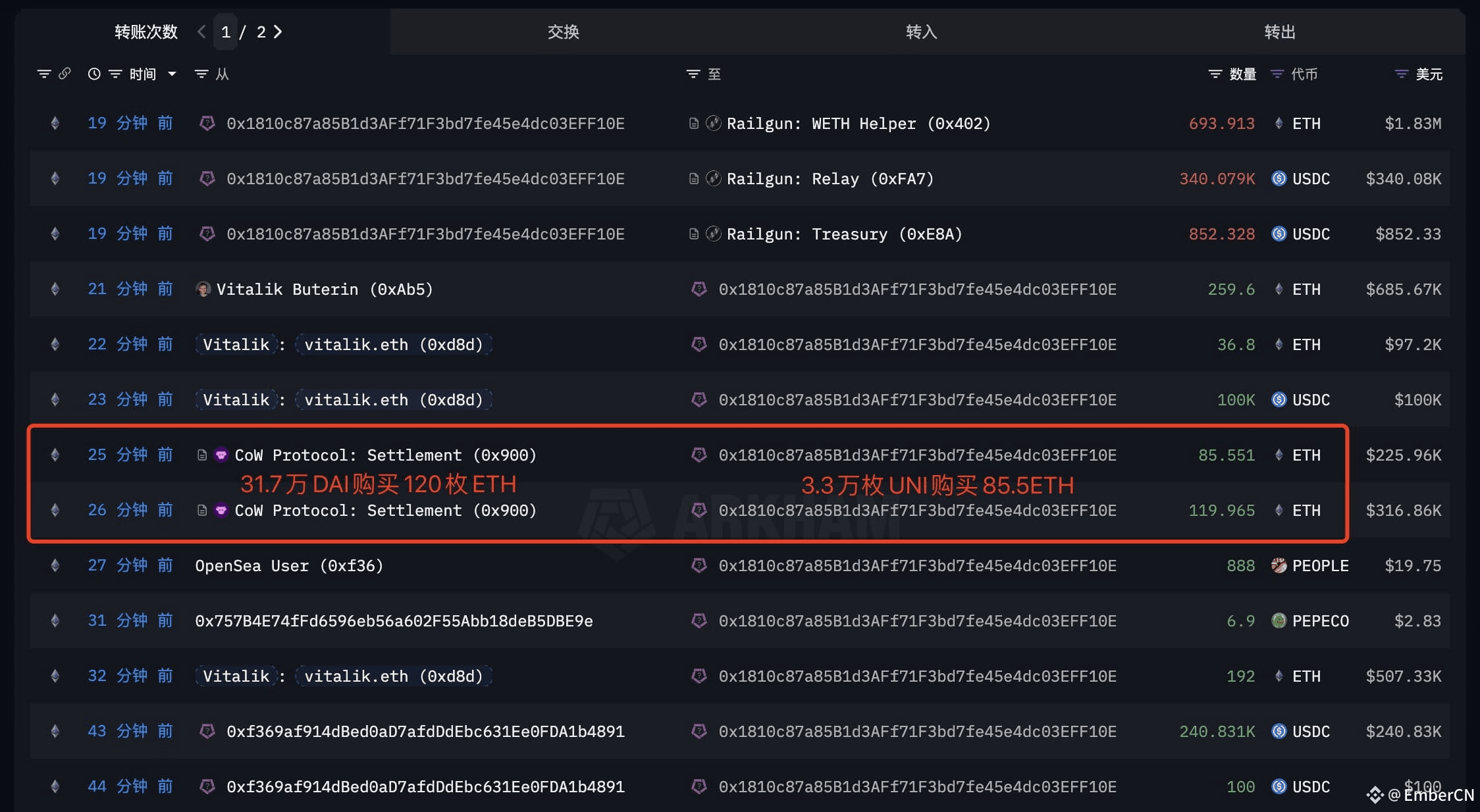The width and height of the screenshot is (1480, 812).
Task: Open Railgun: Relay (0xFA7) entity
Action: pos(830,179)
